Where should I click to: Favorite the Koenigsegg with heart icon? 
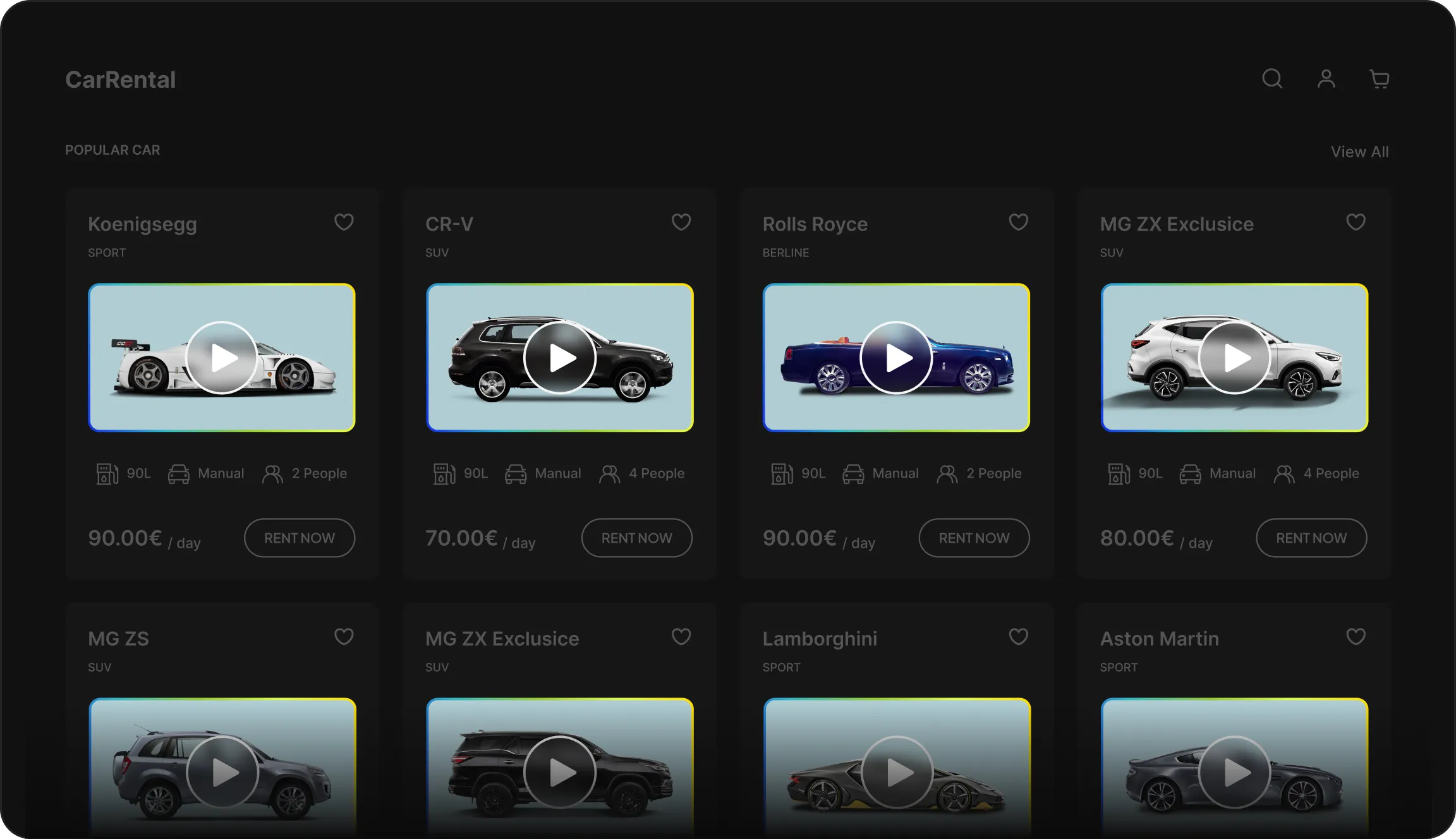pos(344,222)
